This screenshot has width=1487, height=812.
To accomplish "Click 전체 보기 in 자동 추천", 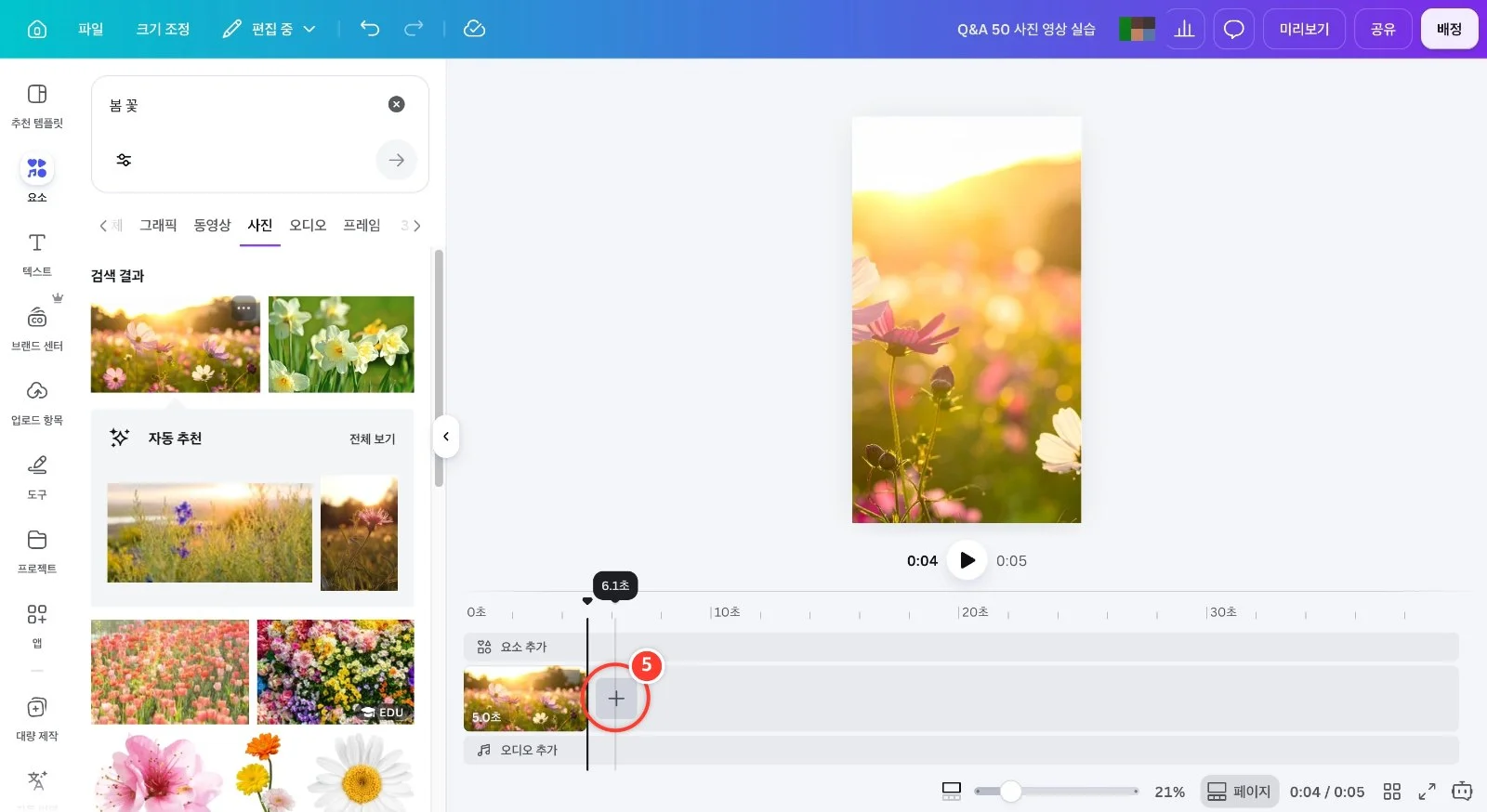I will pos(372,439).
